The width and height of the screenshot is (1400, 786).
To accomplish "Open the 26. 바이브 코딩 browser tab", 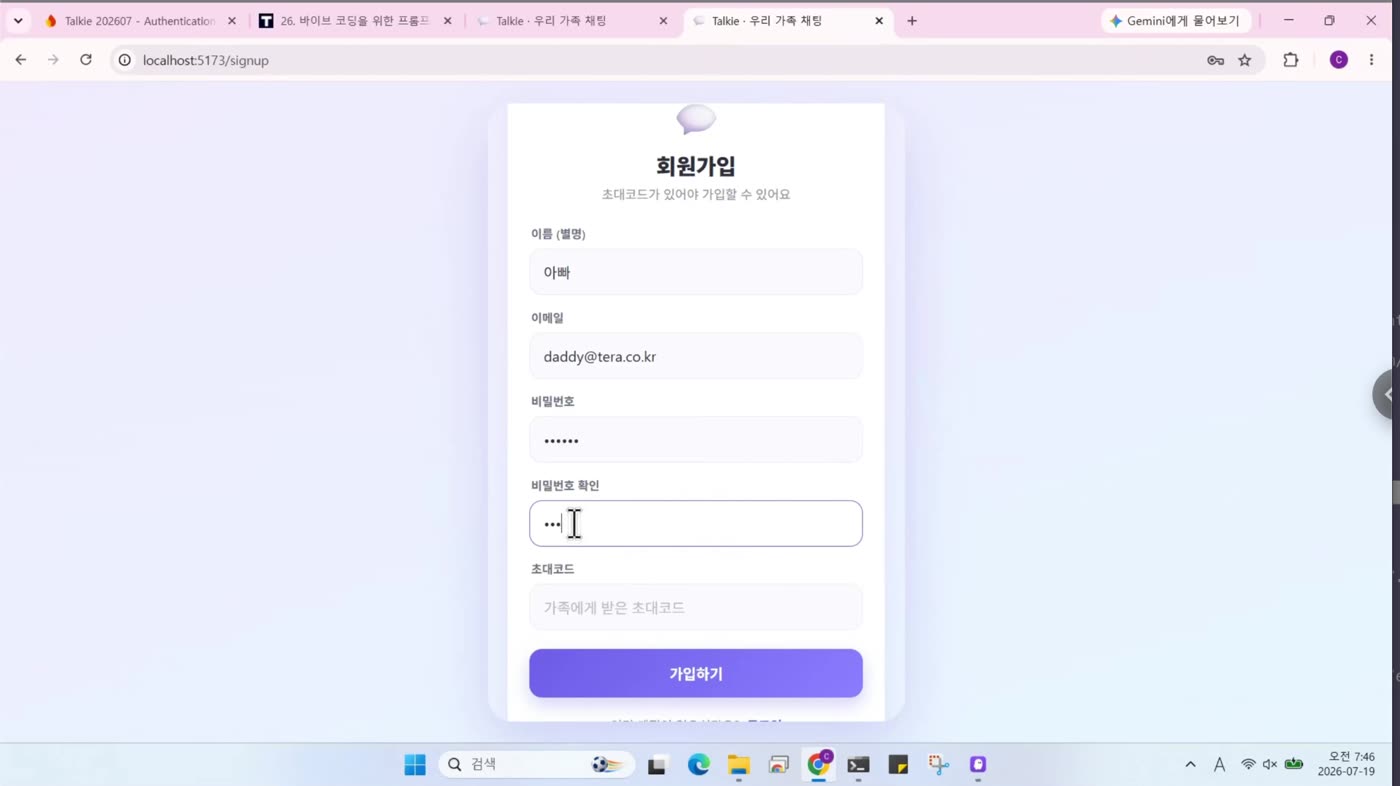I will 355,21.
